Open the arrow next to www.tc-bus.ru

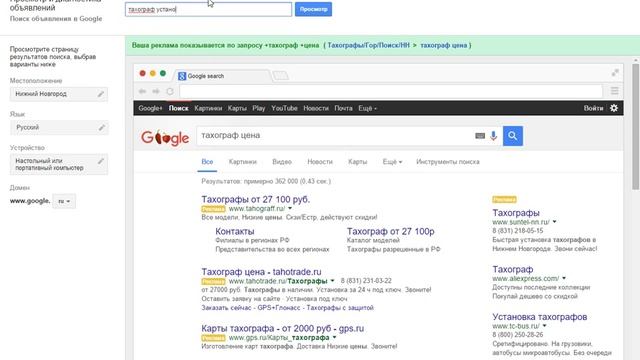[544, 326]
